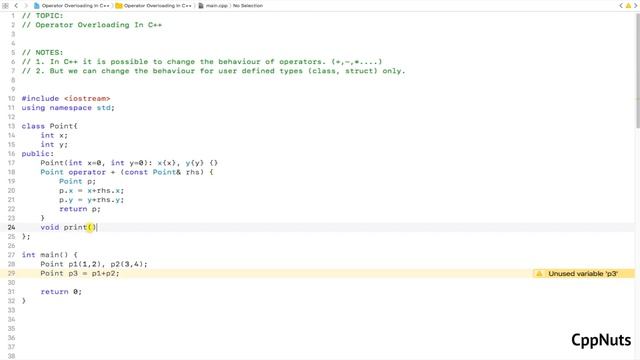This screenshot has height=360, width=640.
Task: Click 'p.y = y+rhs.y;' statement
Action: click(91, 200)
